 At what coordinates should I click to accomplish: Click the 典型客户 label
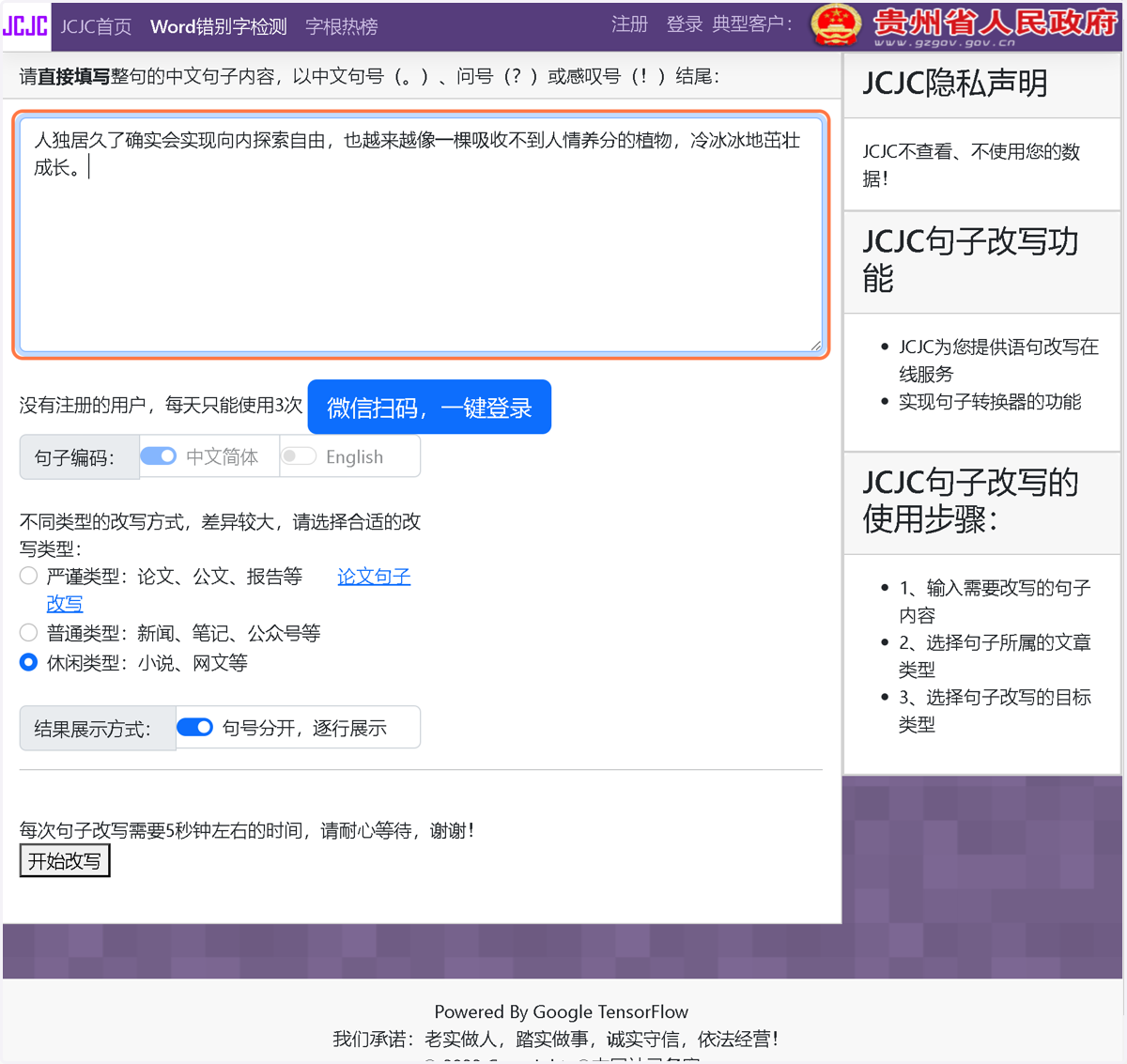point(752,24)
